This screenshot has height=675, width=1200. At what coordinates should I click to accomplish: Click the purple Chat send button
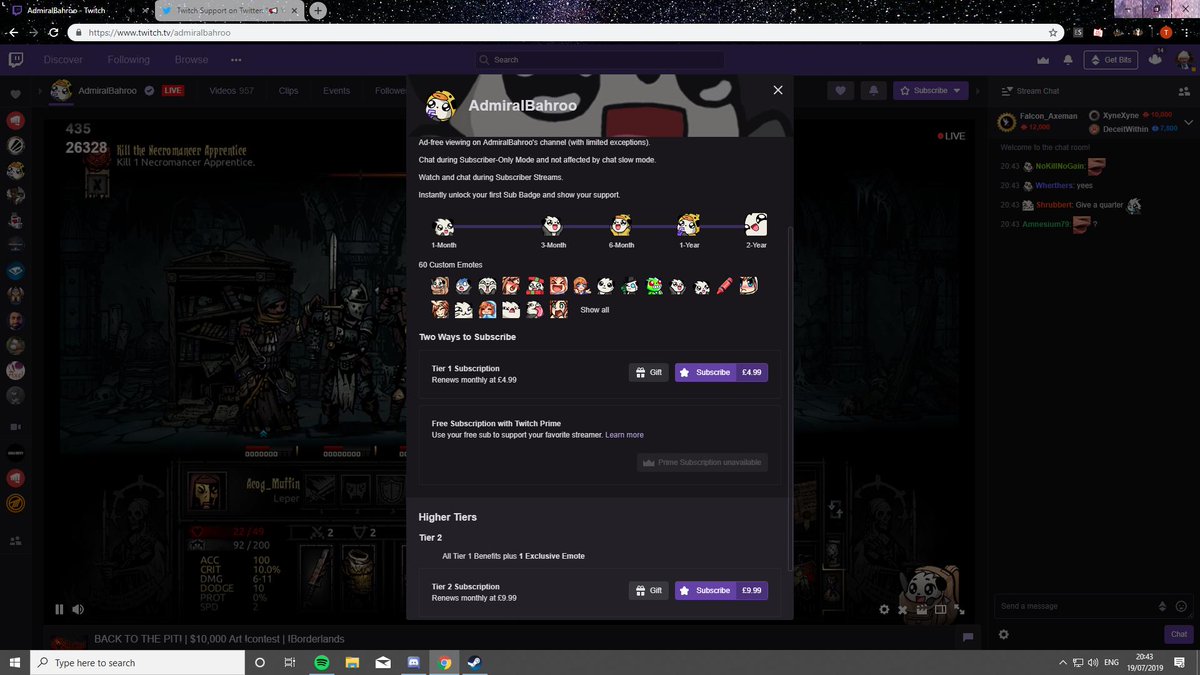(1179, 634)
